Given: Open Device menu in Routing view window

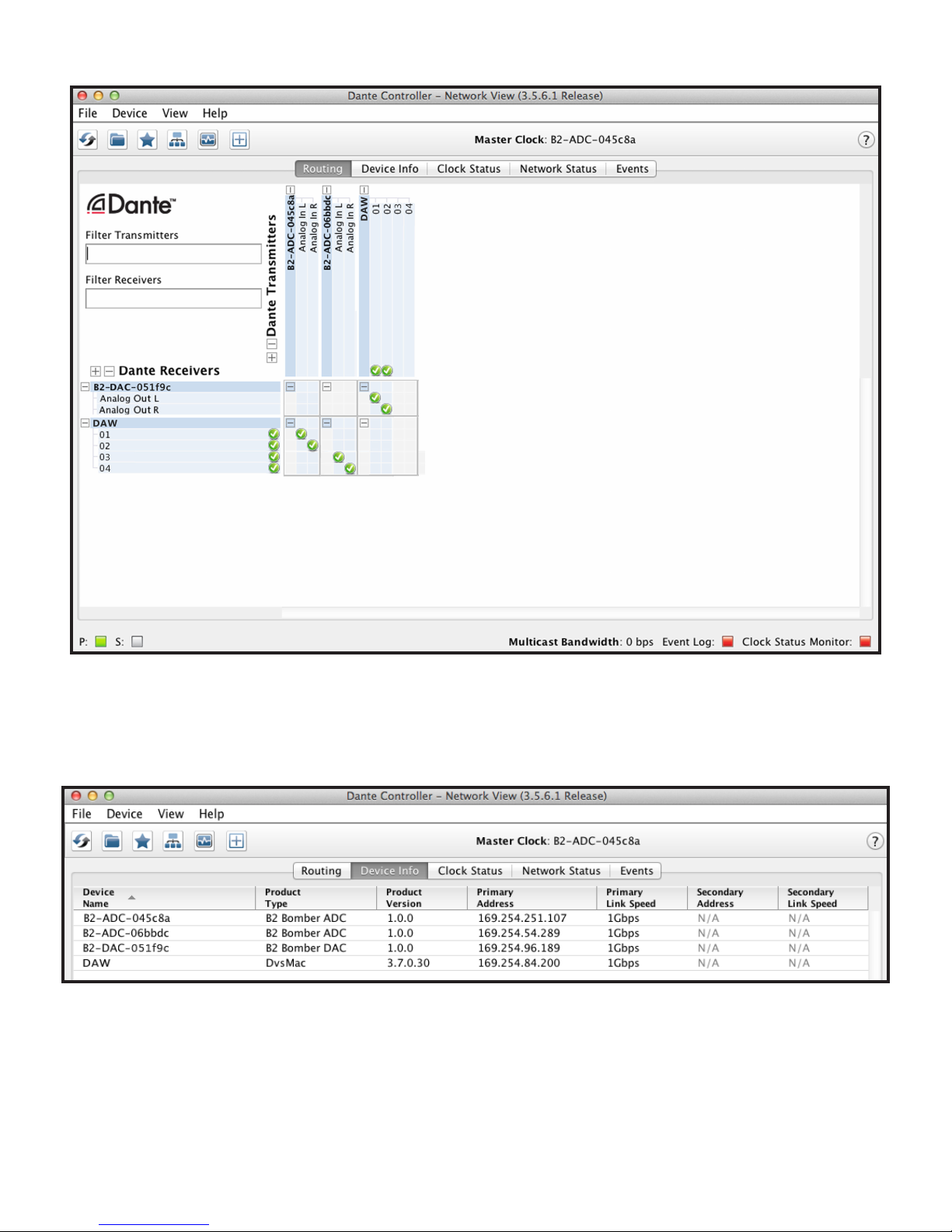Looking at the screenshot, I should (130, 113).
